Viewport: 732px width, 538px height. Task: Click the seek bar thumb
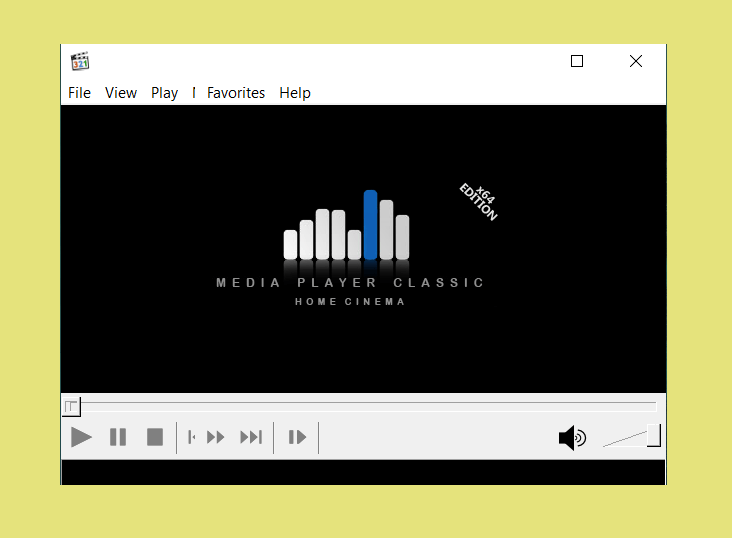point(71,407)
